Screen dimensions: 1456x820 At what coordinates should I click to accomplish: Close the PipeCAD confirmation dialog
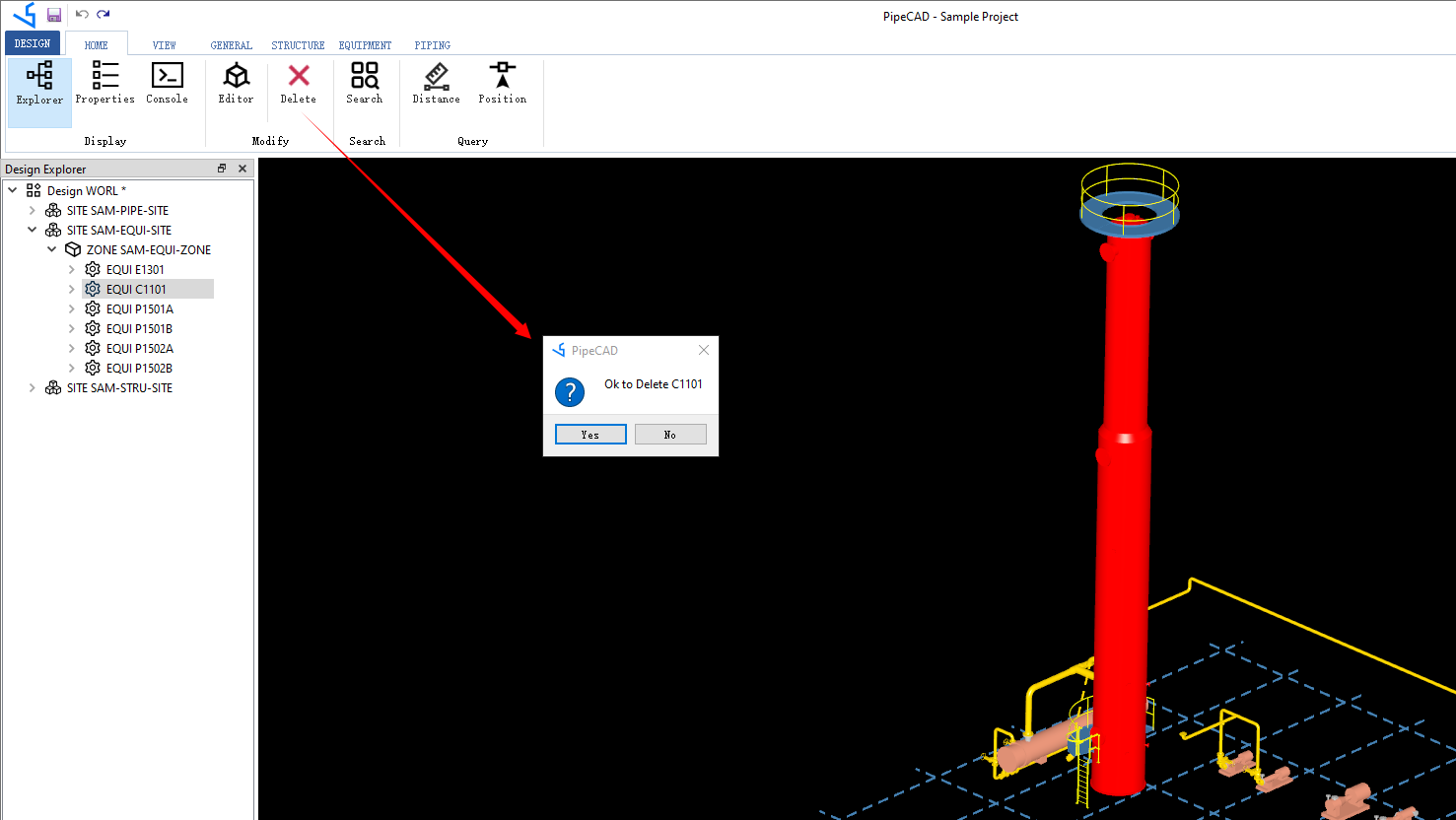(703, 350)
